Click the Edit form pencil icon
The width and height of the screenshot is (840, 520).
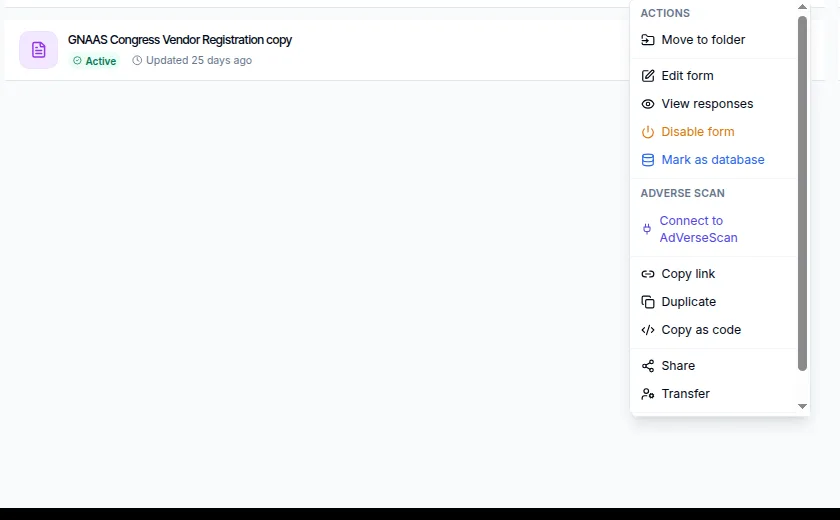[648, 76]
